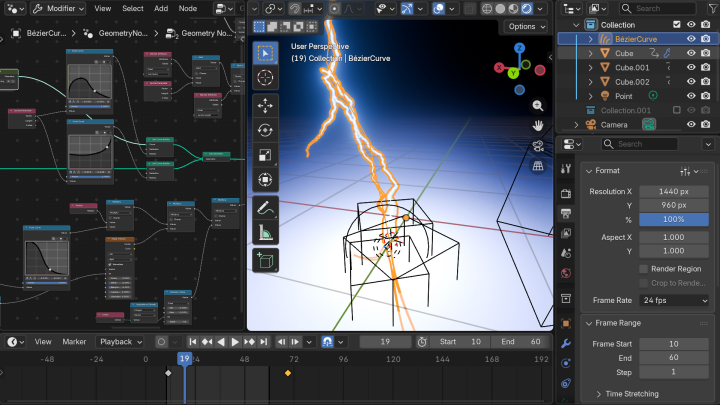Toggle camera view with camera icon

pyautogui.click(x=537, y=146)
